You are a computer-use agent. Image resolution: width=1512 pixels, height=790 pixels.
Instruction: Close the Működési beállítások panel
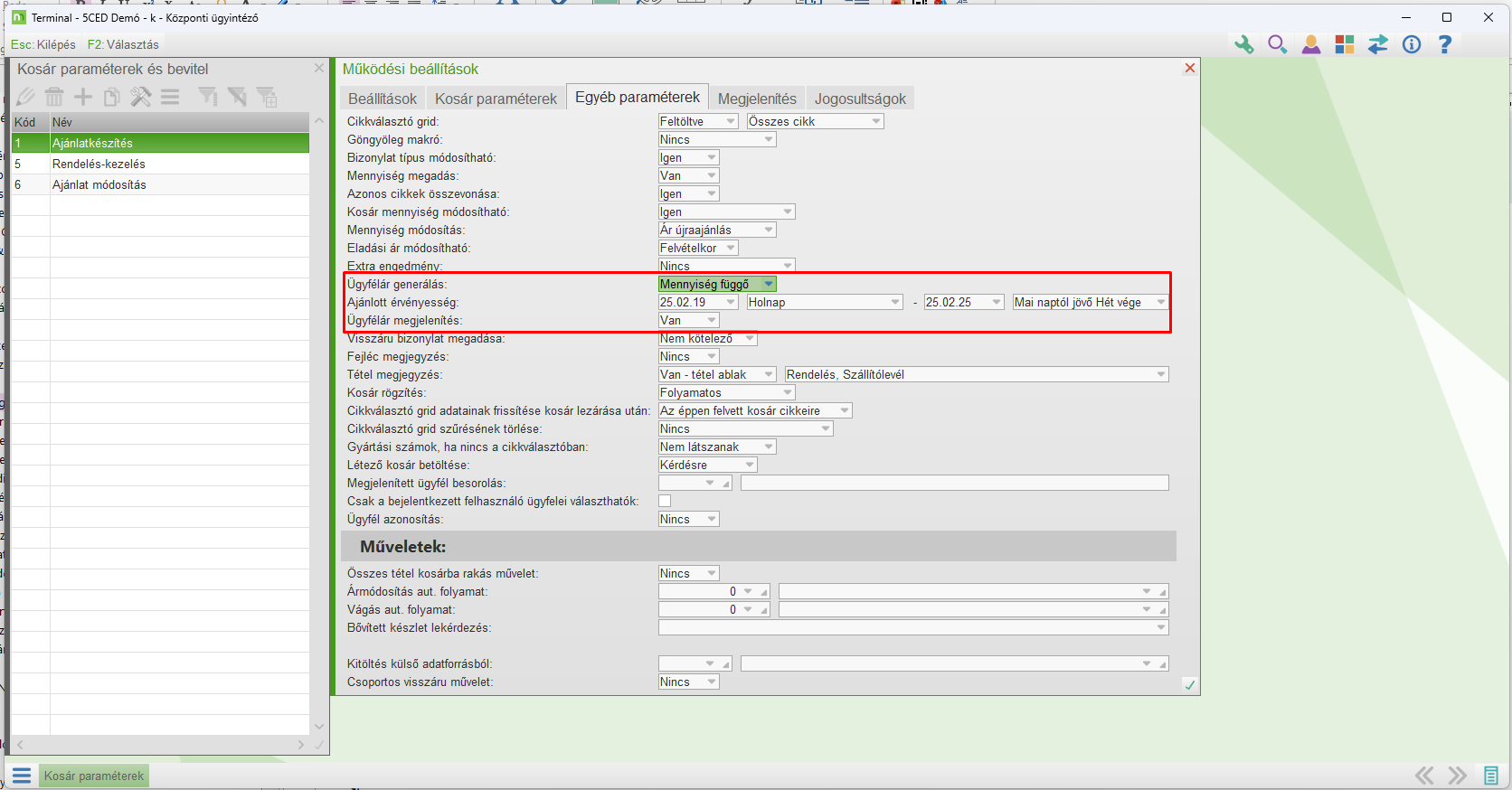[x=1190, y=69]
